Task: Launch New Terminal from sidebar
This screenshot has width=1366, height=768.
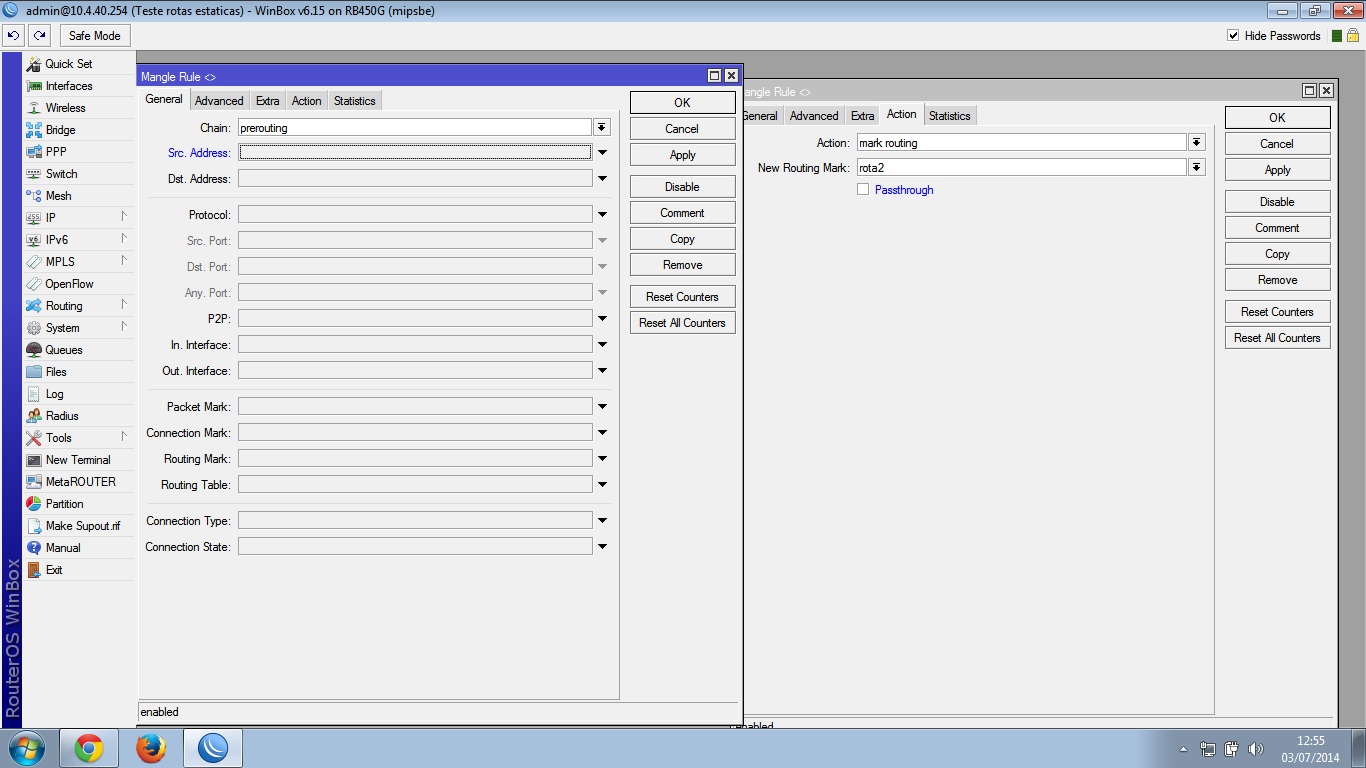Action: pos(78,460)
